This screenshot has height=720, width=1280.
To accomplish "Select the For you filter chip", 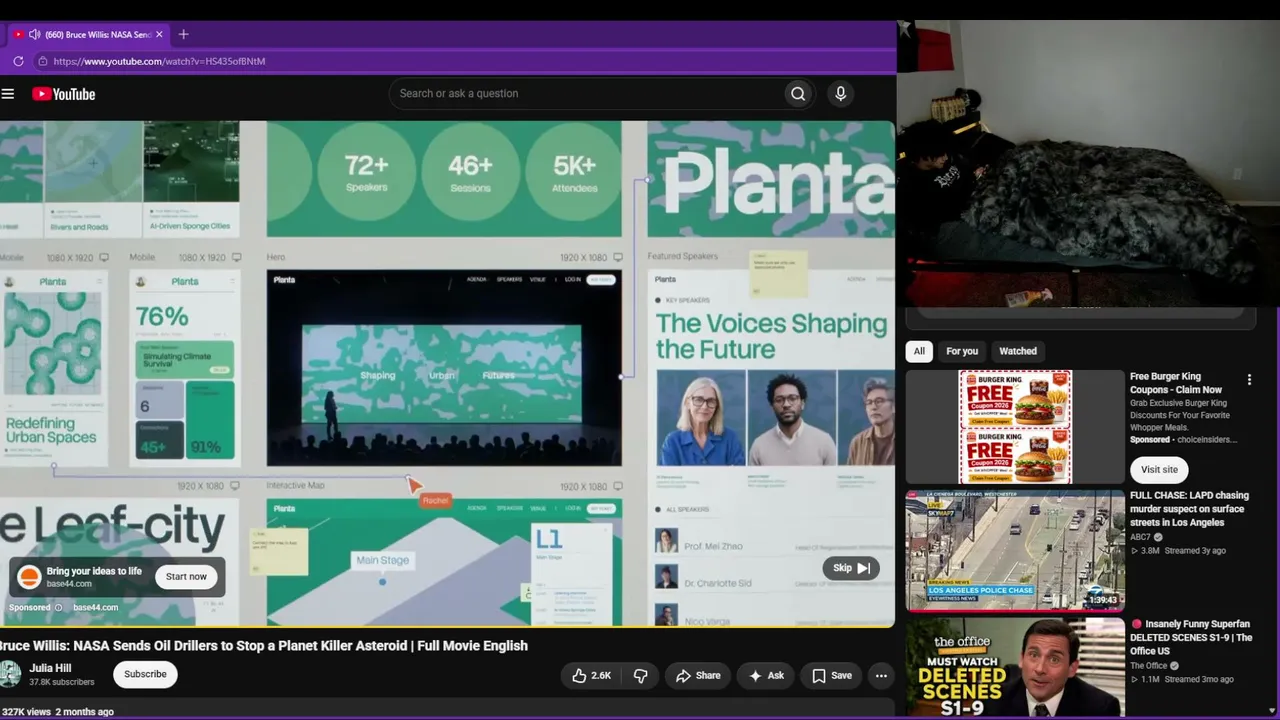I will pos(962,351).
